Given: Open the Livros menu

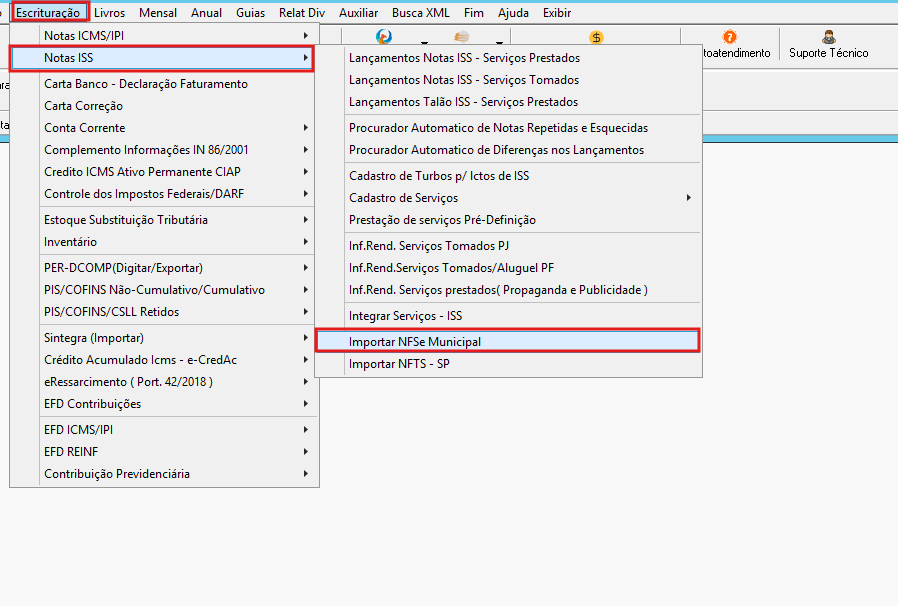Looking at the screenshot, I should point(109,13).
